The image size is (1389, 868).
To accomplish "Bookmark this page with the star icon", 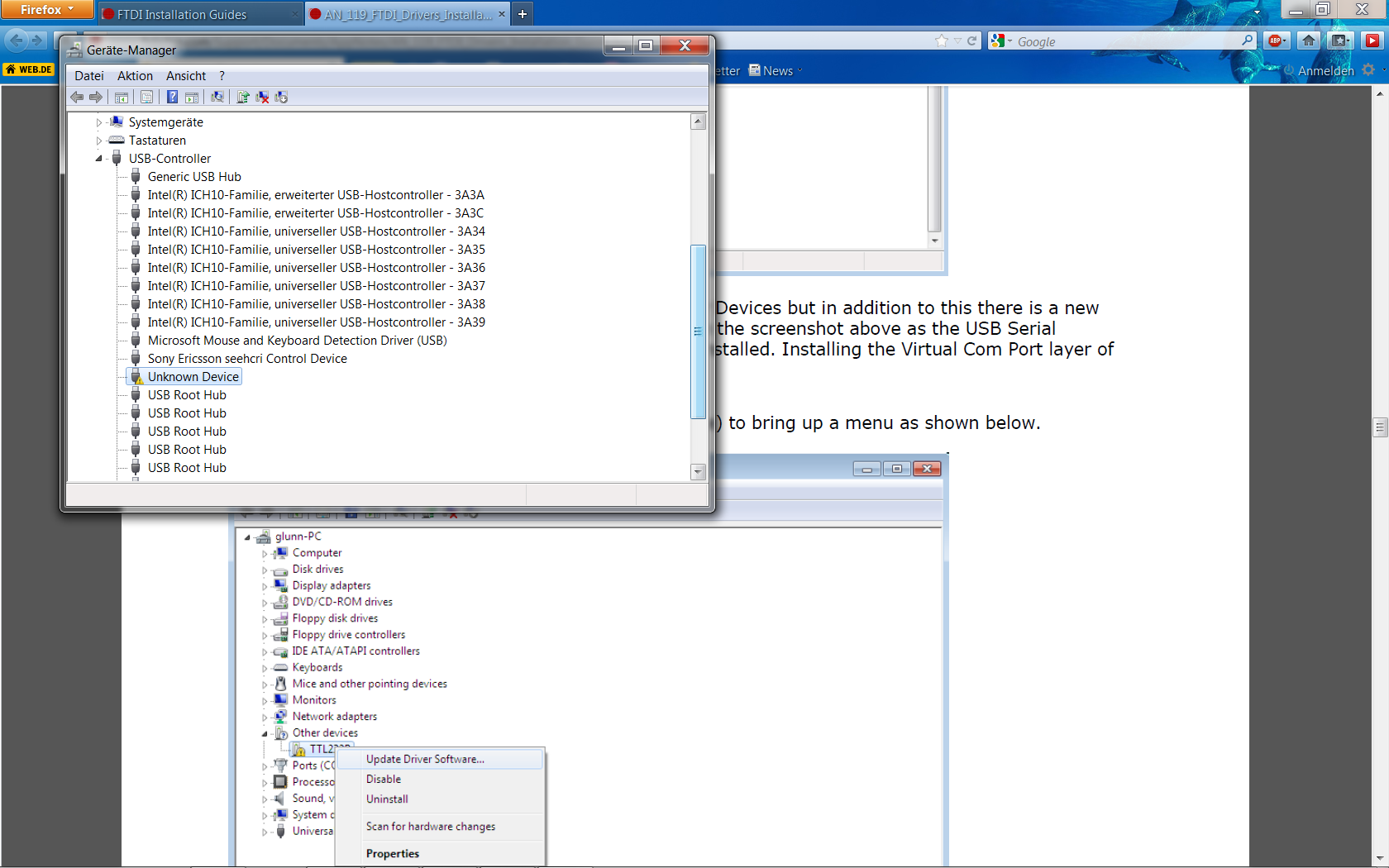I will pos(942,41).
